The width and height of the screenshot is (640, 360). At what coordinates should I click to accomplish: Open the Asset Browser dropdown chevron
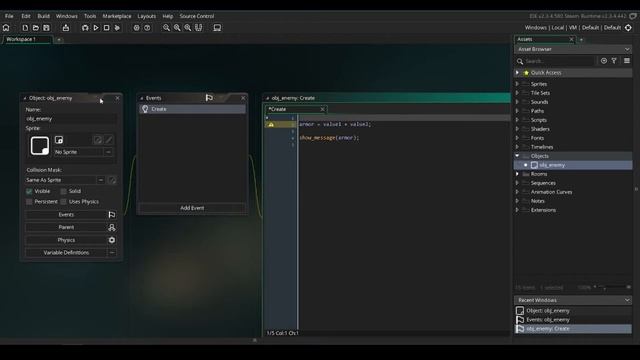tap(627, 49)
